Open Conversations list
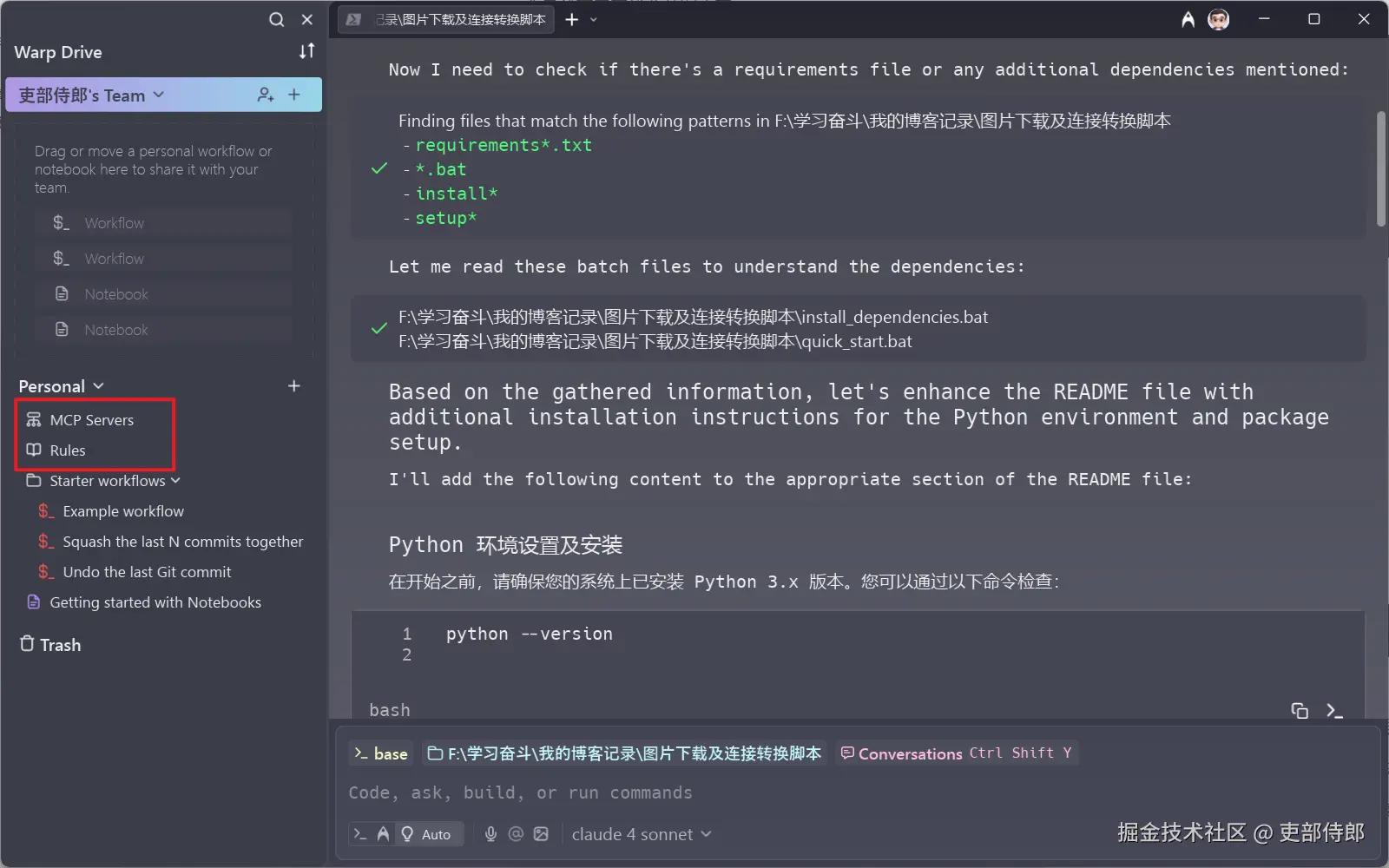Screen dimensions: 1389x868 (957, 753)
